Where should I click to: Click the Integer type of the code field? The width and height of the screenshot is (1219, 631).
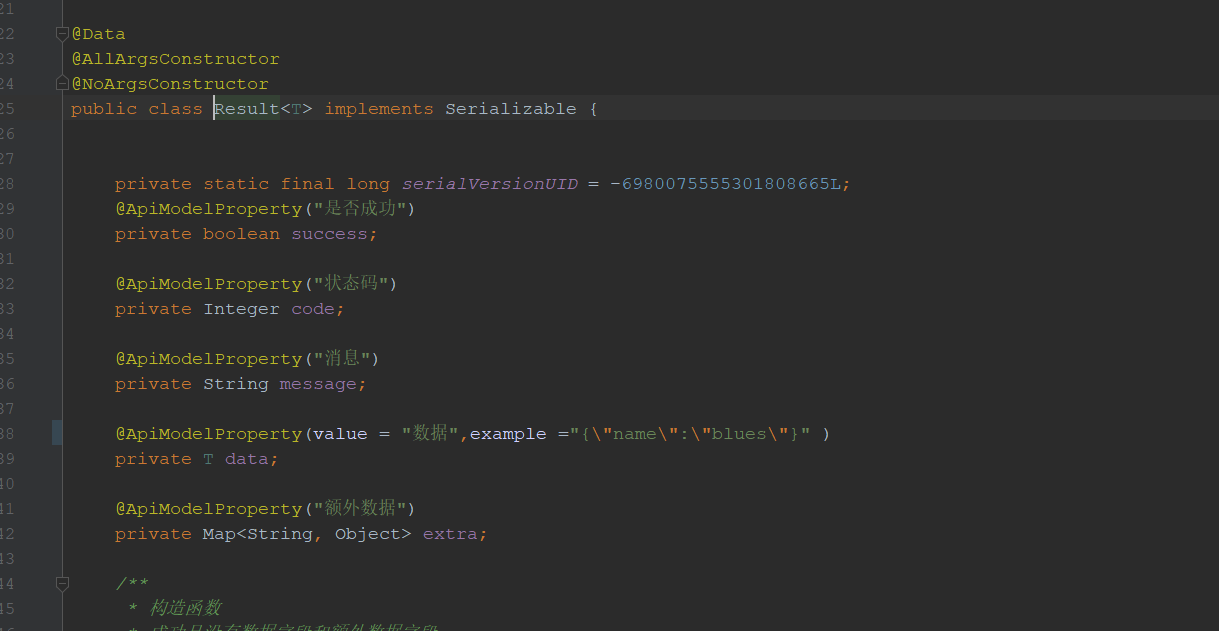pos(241,308)
